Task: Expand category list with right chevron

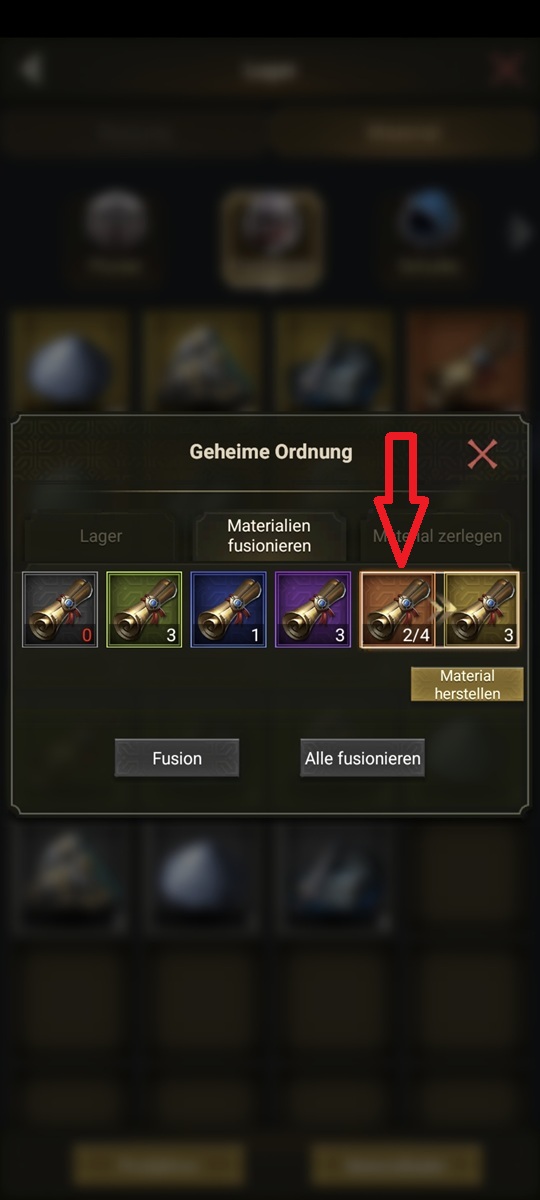Action: coord(519,233)
